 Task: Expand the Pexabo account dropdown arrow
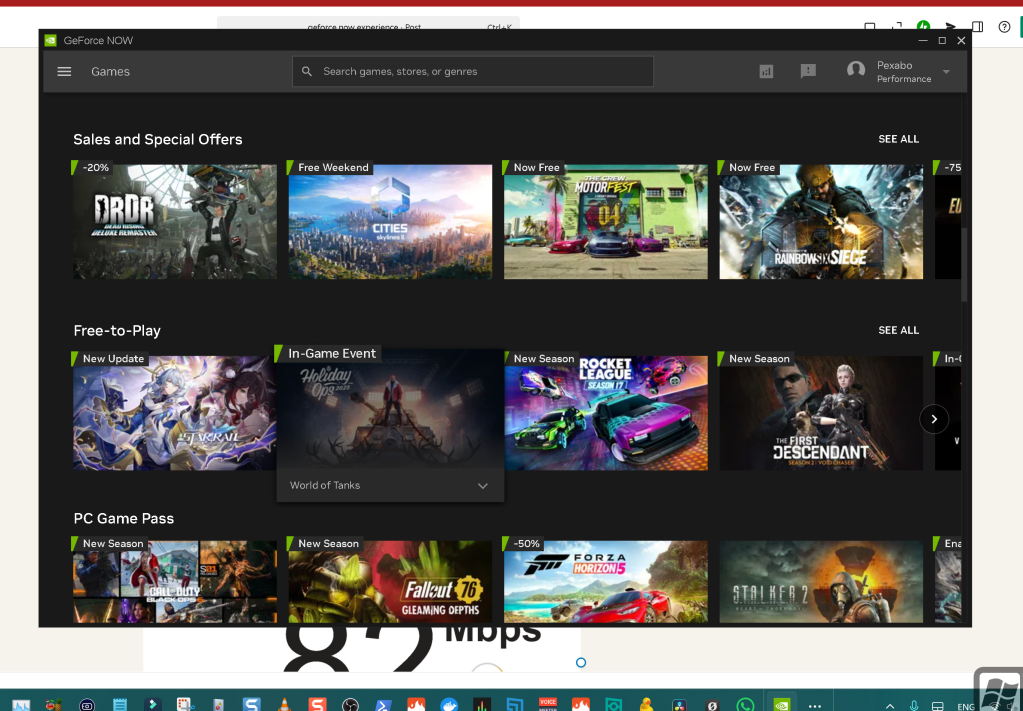point(946,72)
